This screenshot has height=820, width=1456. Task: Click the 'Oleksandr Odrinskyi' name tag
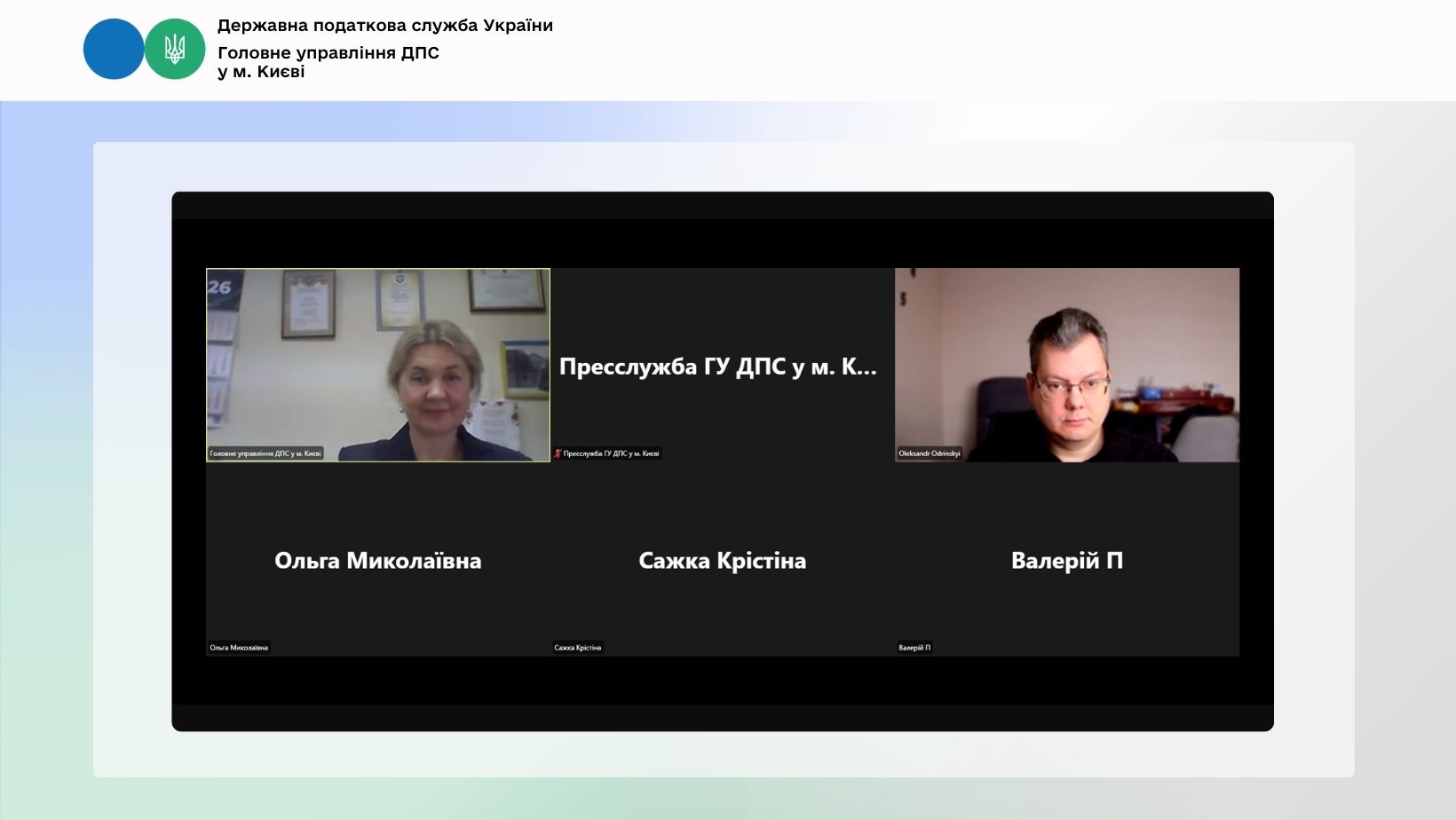[x=929, y=453]
